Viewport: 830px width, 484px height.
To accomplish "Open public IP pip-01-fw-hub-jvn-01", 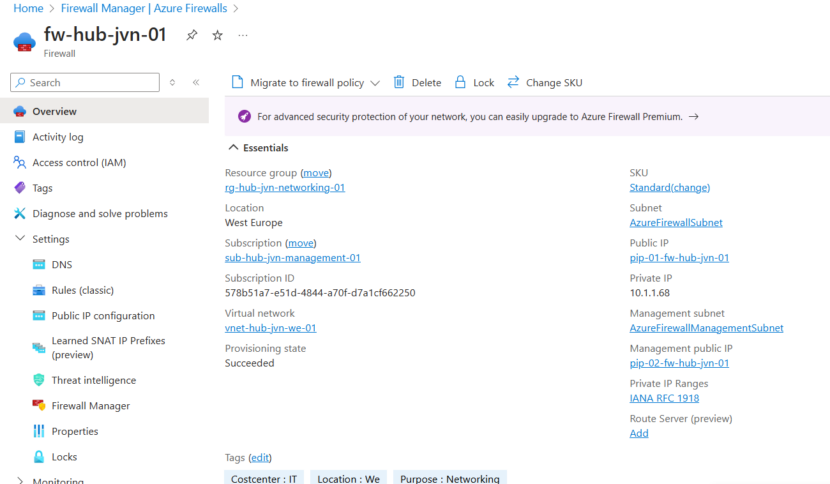I will tap(679, 258).
